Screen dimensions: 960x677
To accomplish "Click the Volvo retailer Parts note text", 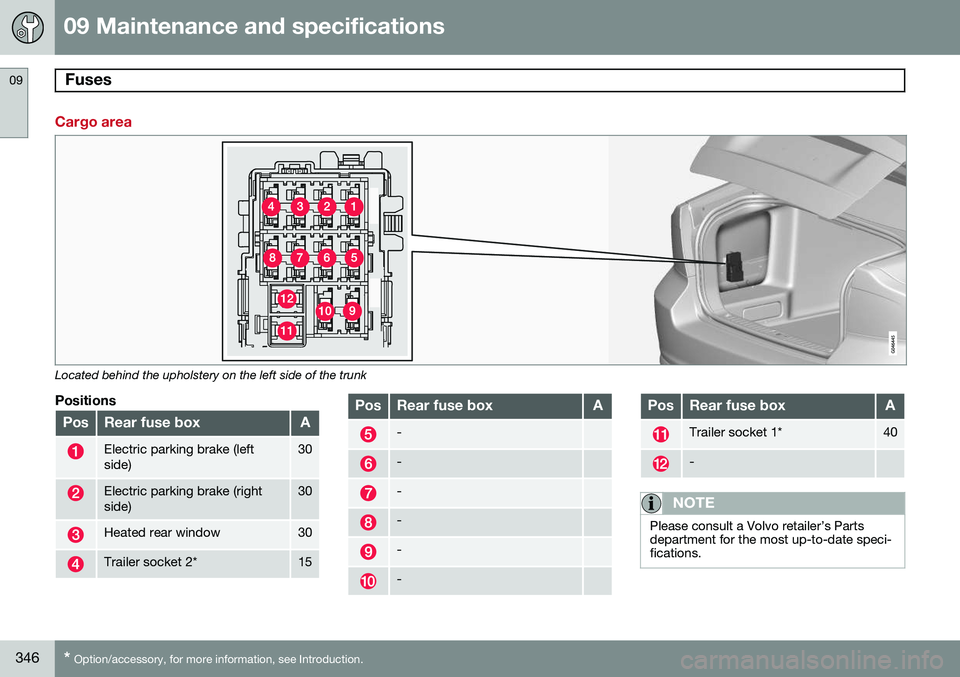I will coord(770,539).
